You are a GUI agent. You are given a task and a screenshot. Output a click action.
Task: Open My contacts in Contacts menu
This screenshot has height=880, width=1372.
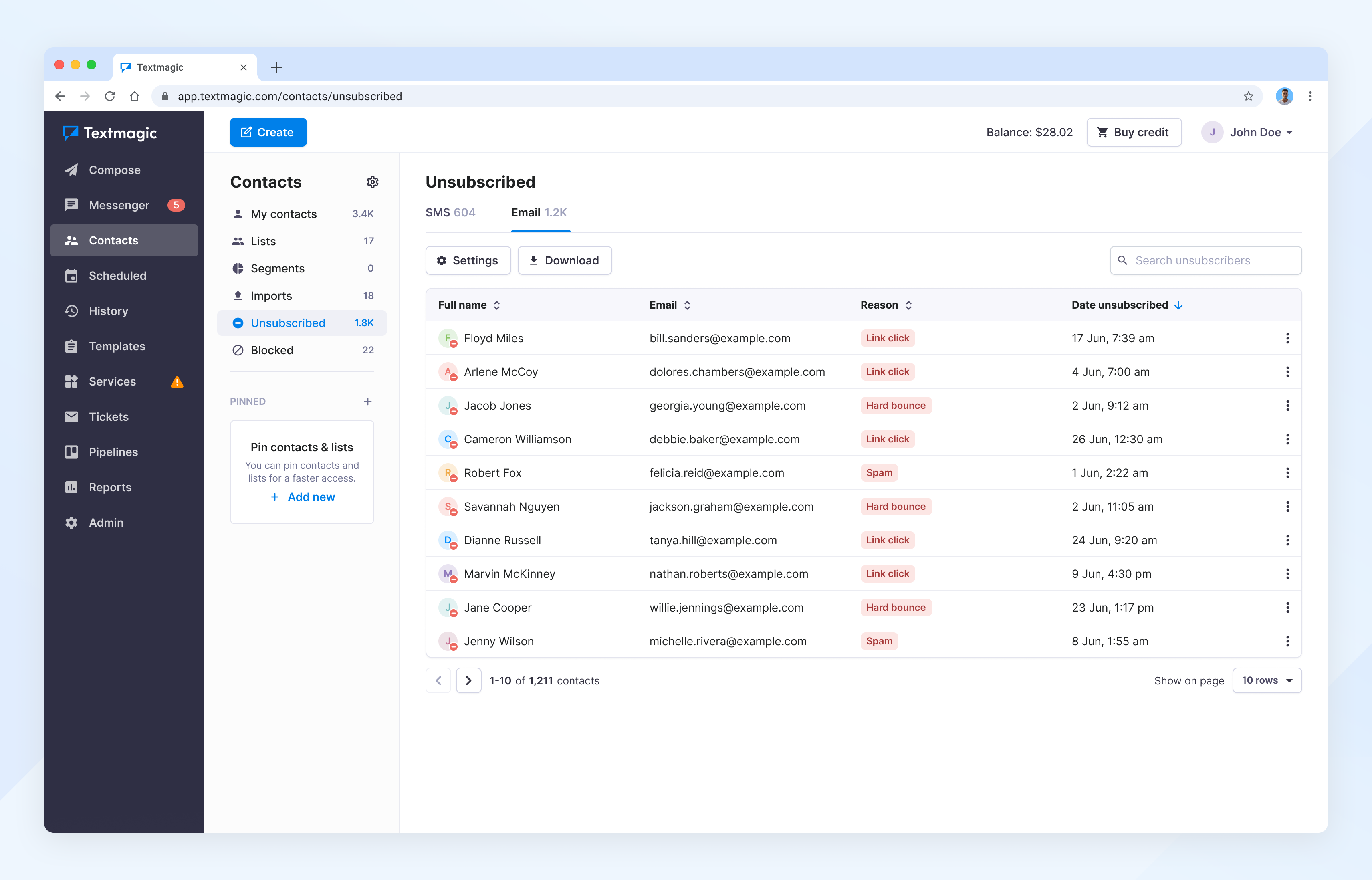[x=302, y=214]
